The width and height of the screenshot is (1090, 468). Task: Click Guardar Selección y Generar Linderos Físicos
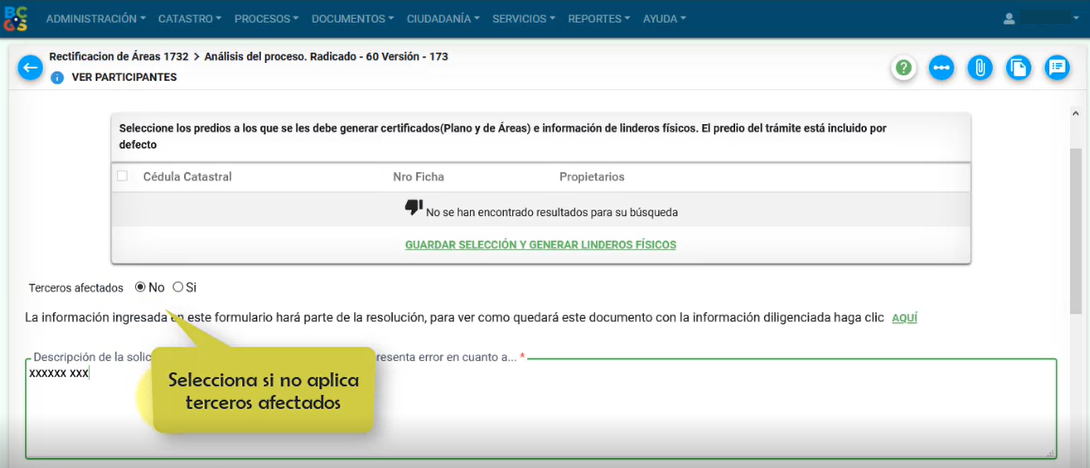[540, 245]
